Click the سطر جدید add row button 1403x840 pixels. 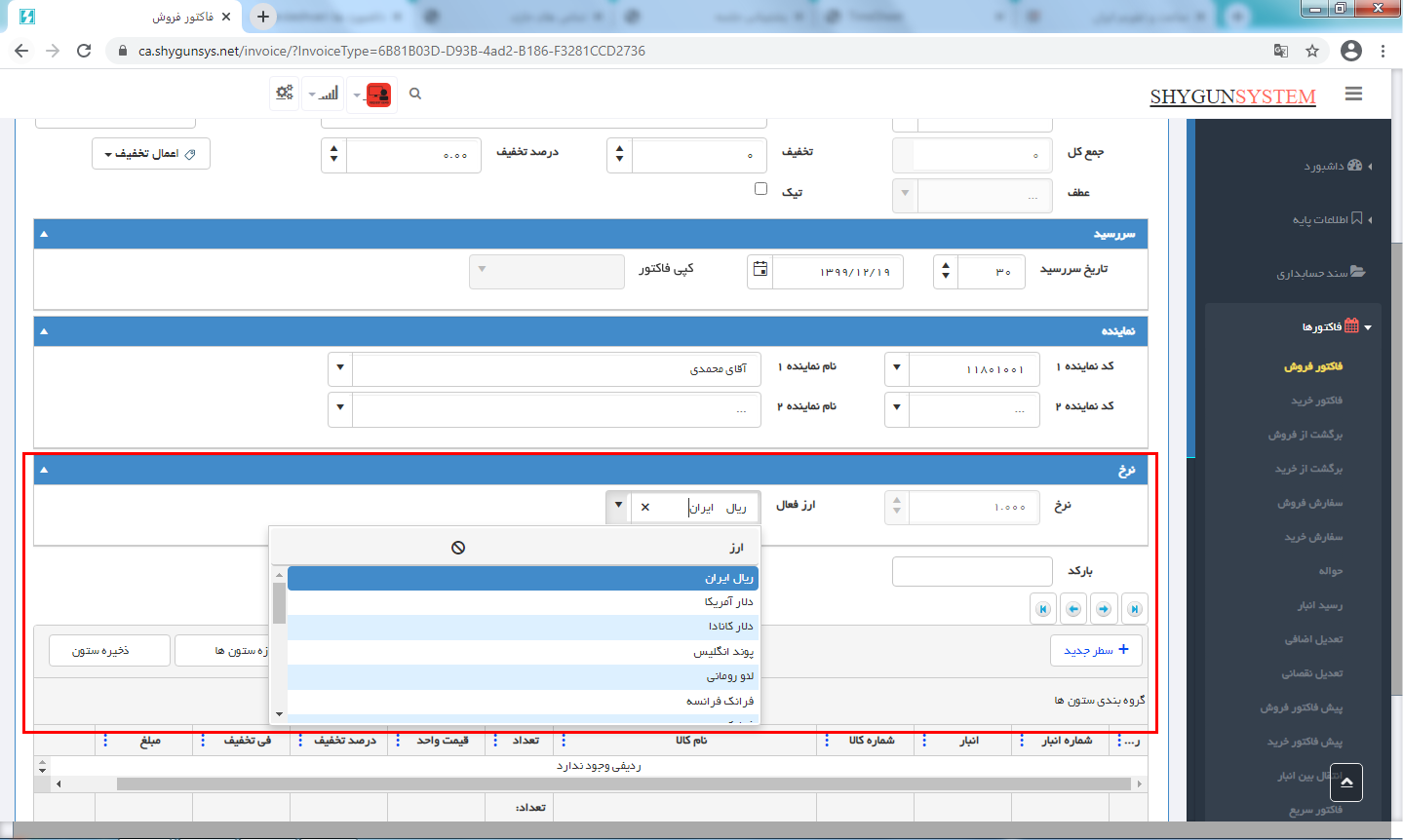pos(1096,650)
